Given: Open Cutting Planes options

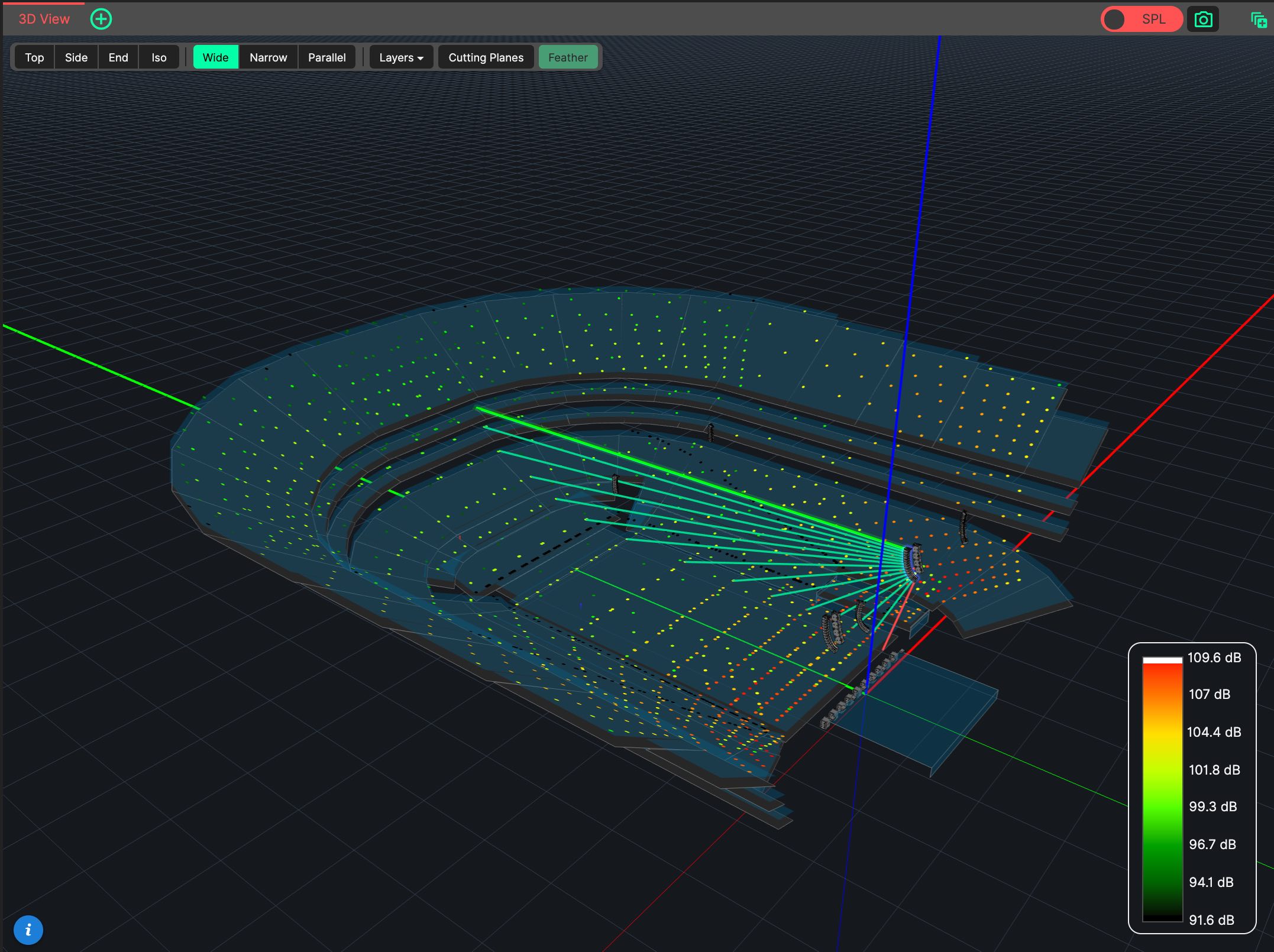Looking at the screenshot, I should [486, 57].
